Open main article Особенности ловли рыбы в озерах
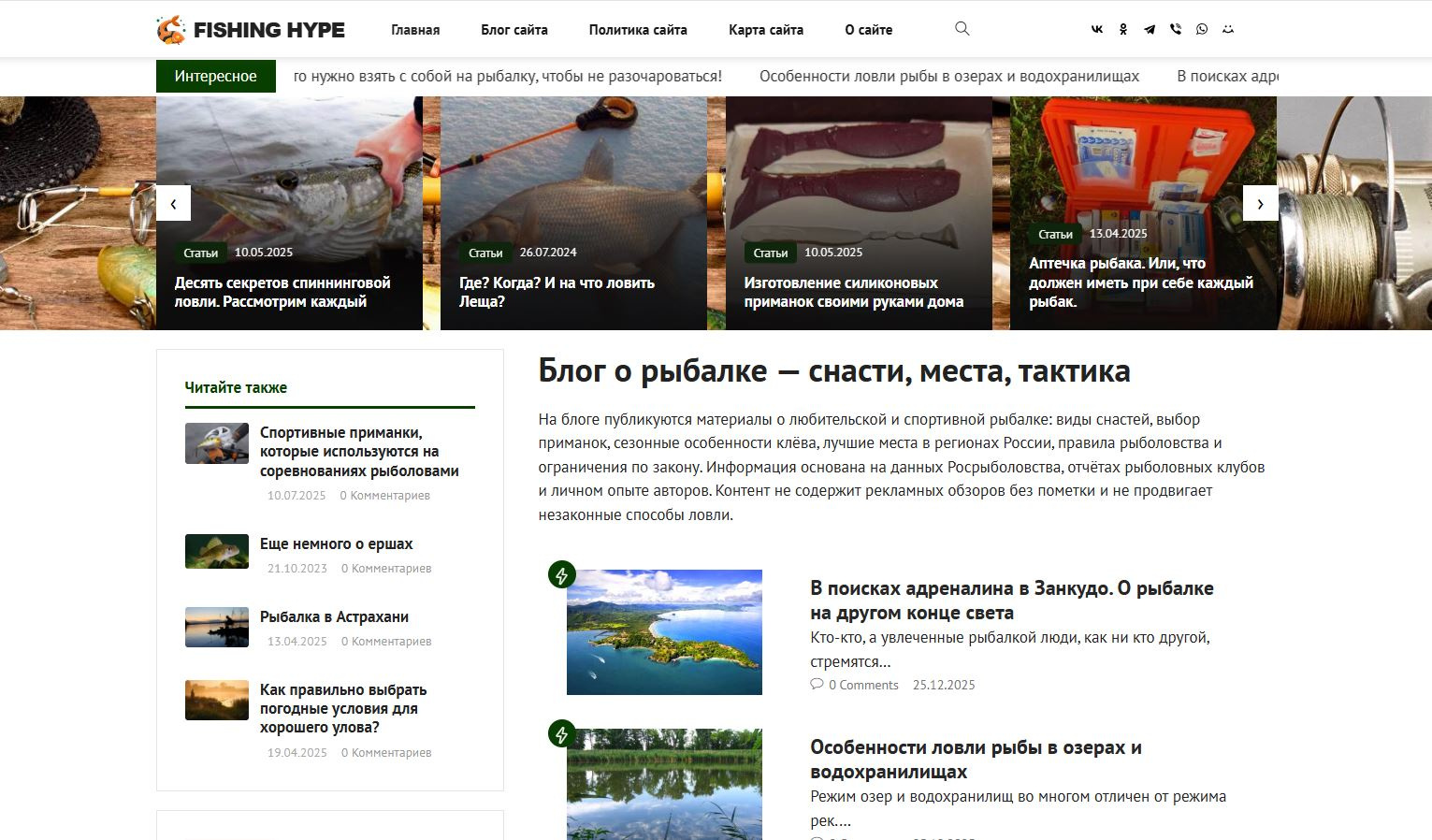This screenshot has width=1432, height=840. click(x=976, y=760)
